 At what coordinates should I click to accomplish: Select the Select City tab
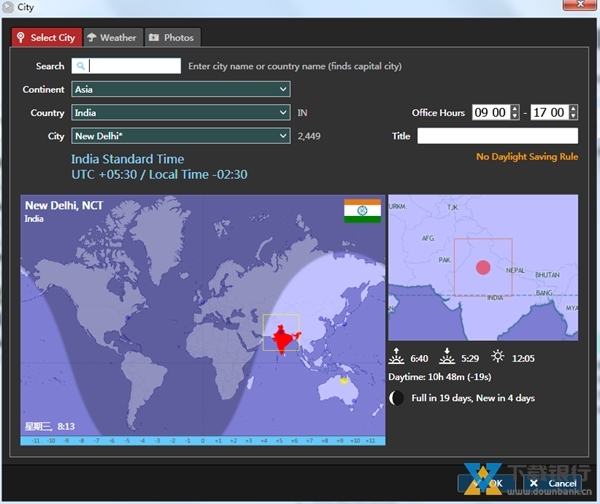pyautogui.click(x=45, y=38)
